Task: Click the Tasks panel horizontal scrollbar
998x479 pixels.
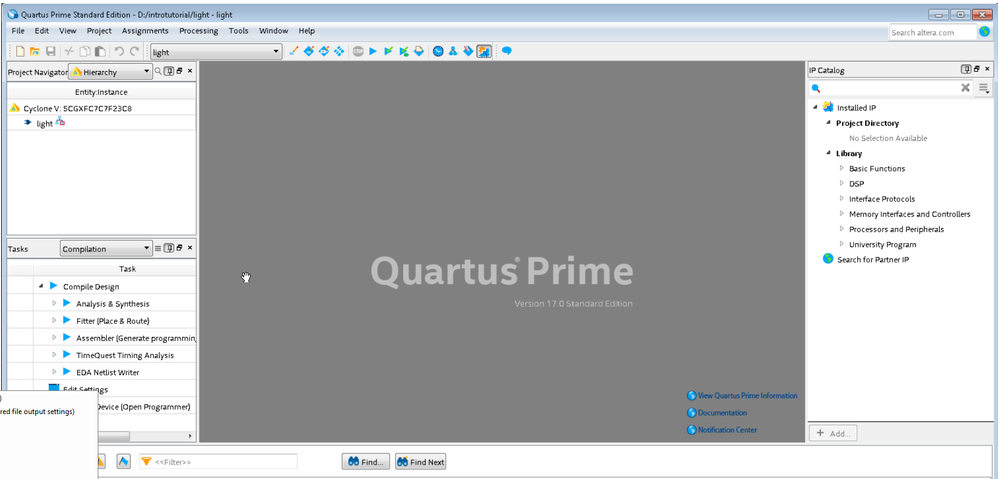Action: pos(113,436)
